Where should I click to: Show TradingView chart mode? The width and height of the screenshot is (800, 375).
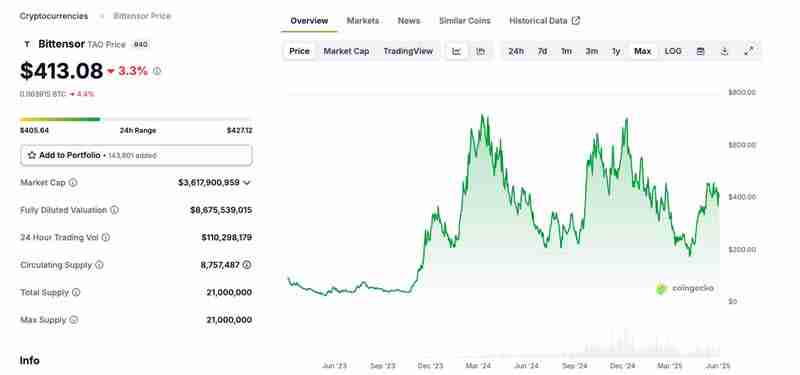[x=408, y=51]
